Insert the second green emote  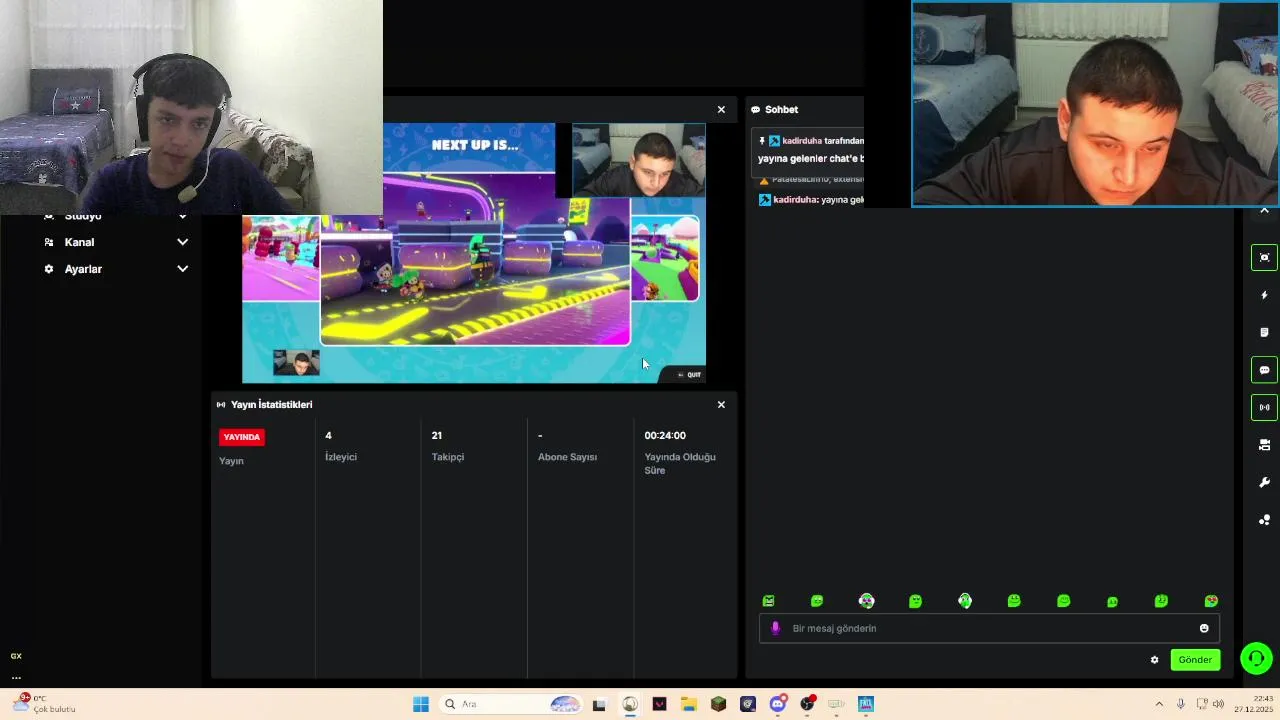(817, 601)
